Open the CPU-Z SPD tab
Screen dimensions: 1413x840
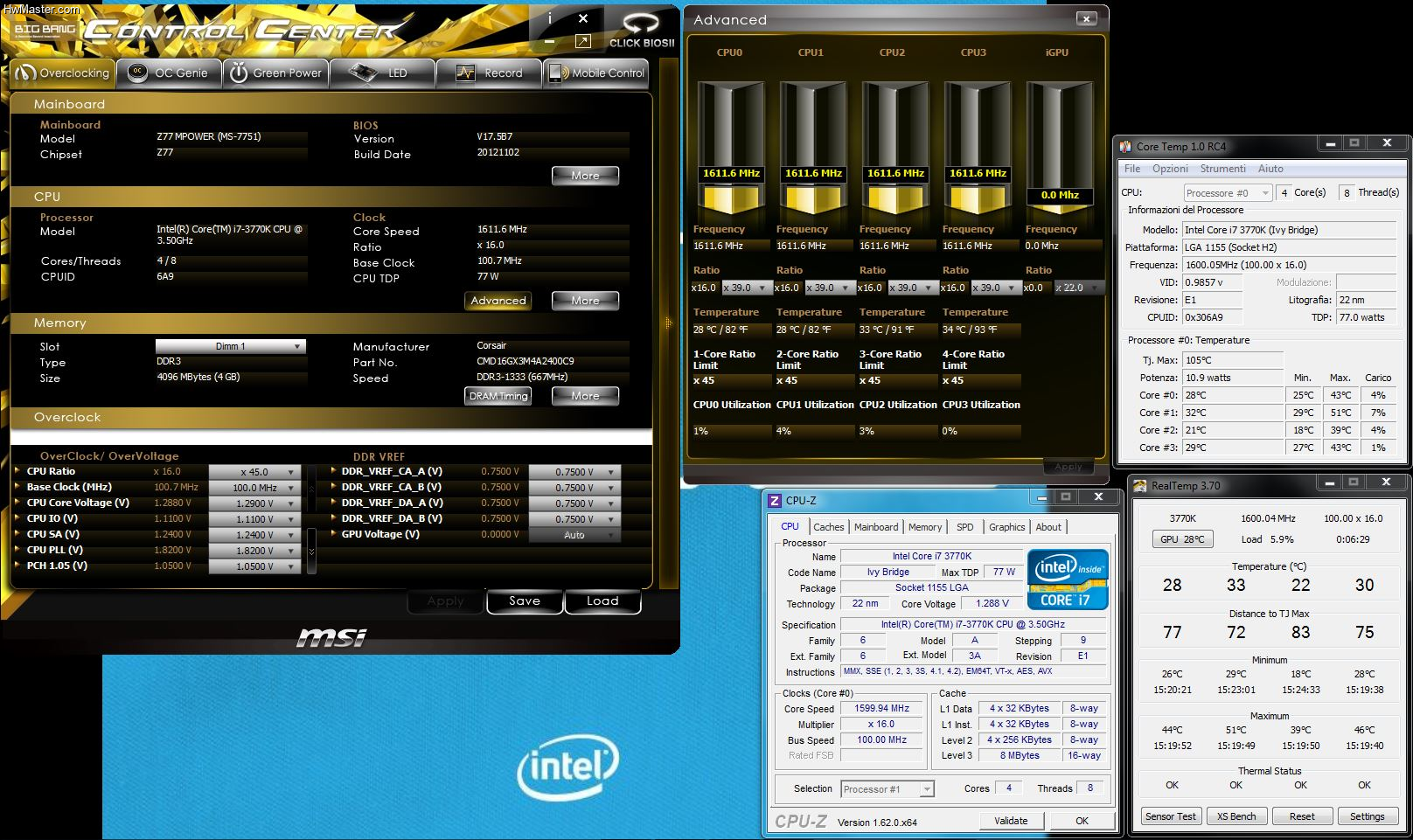[x=965, y=527]
